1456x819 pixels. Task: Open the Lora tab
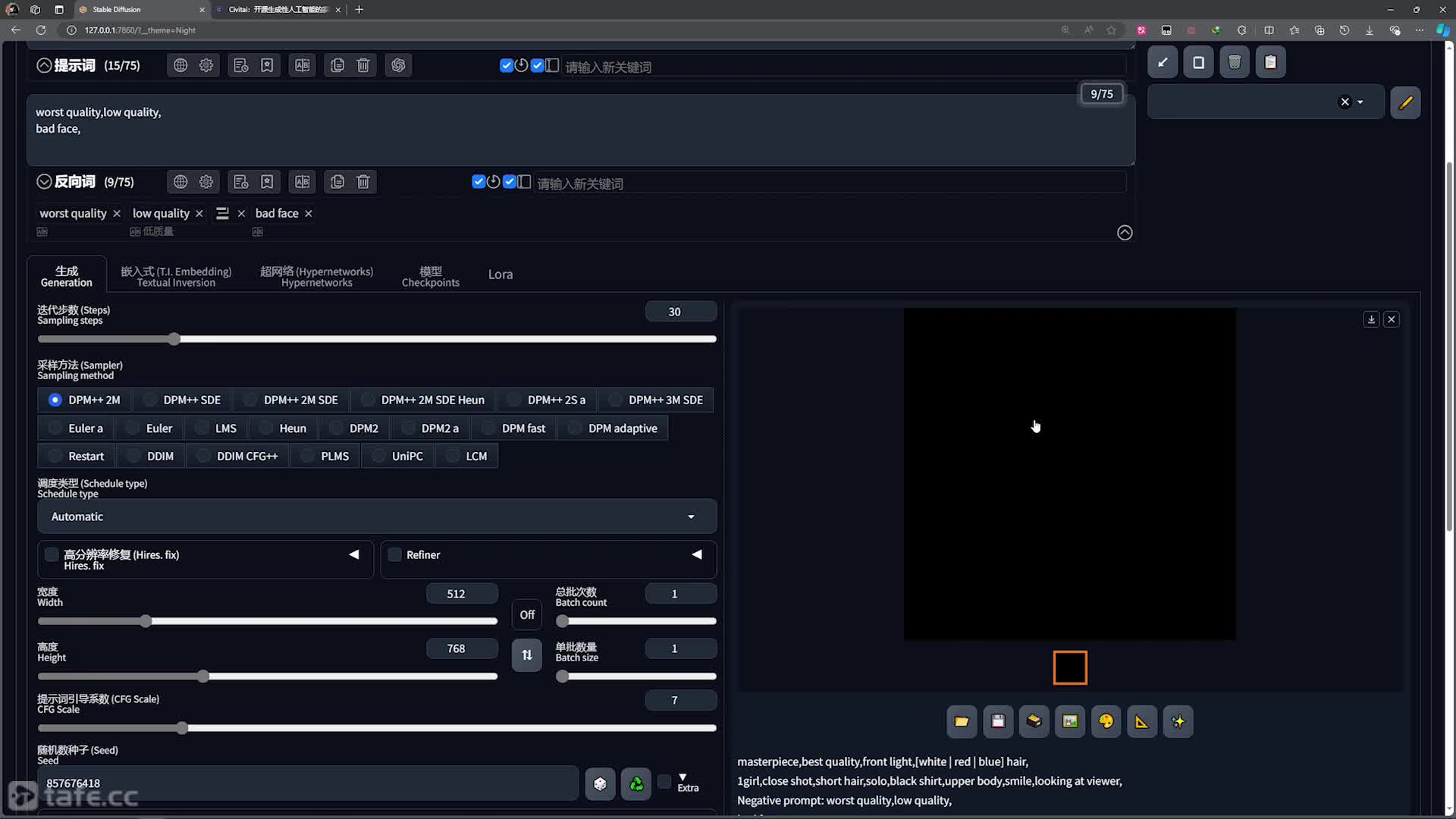[x=500, y=275]
